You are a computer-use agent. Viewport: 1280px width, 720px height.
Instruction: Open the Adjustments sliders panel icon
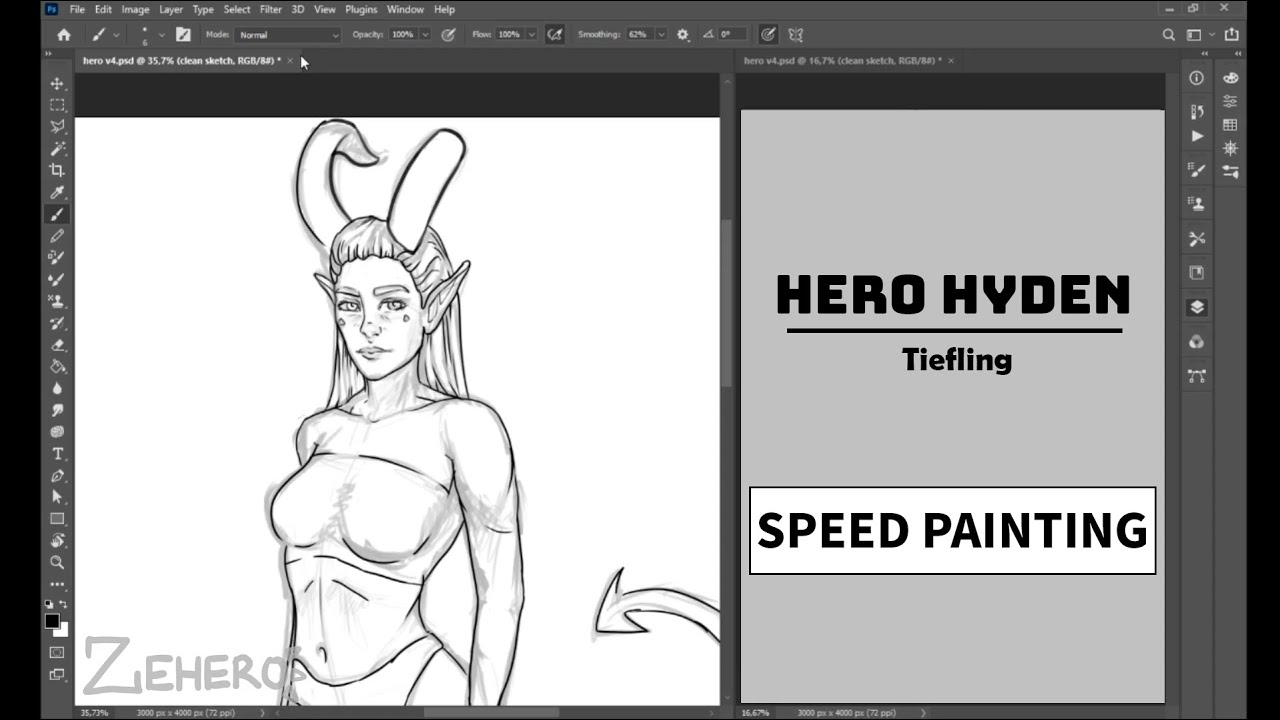1230,101
